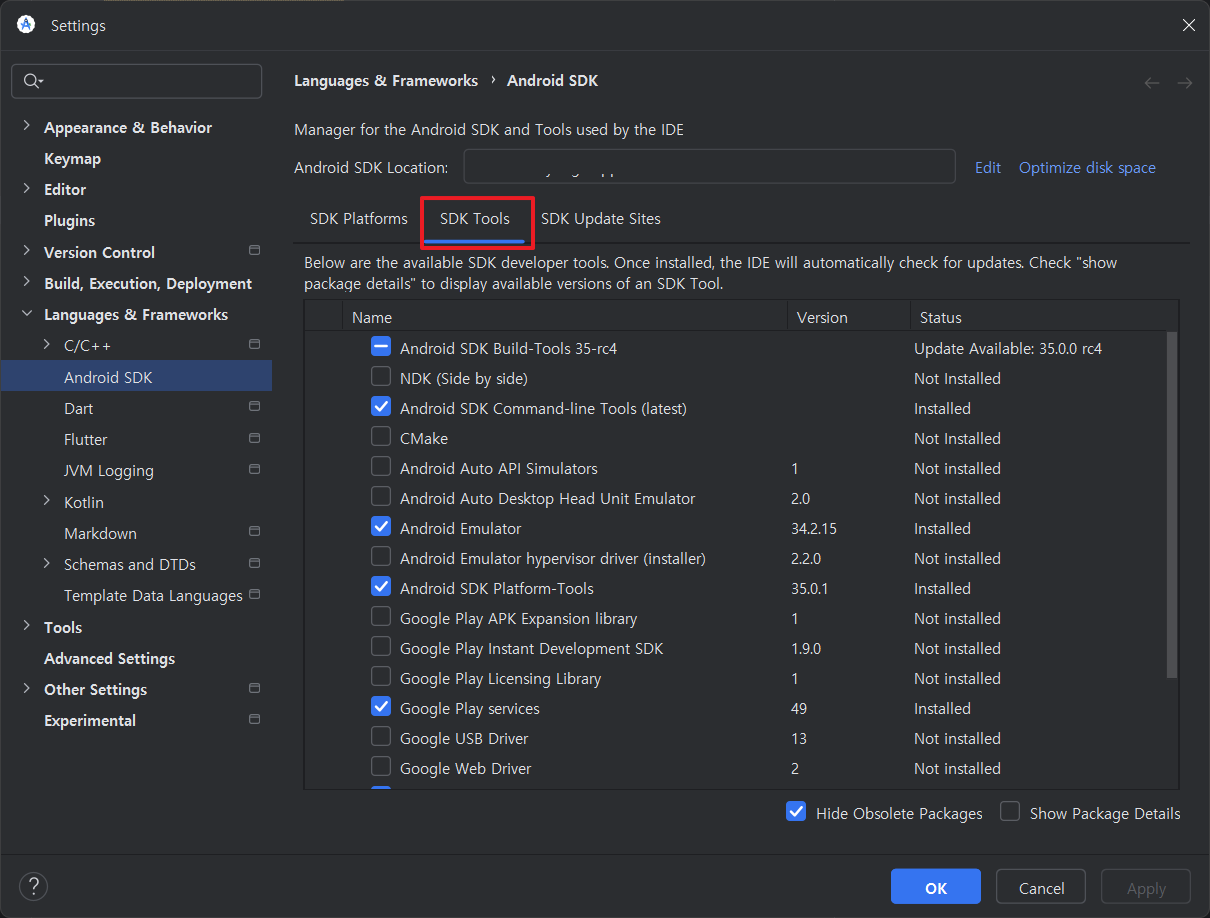Check Google Play Licensing Library

click(x=381, y=677)
